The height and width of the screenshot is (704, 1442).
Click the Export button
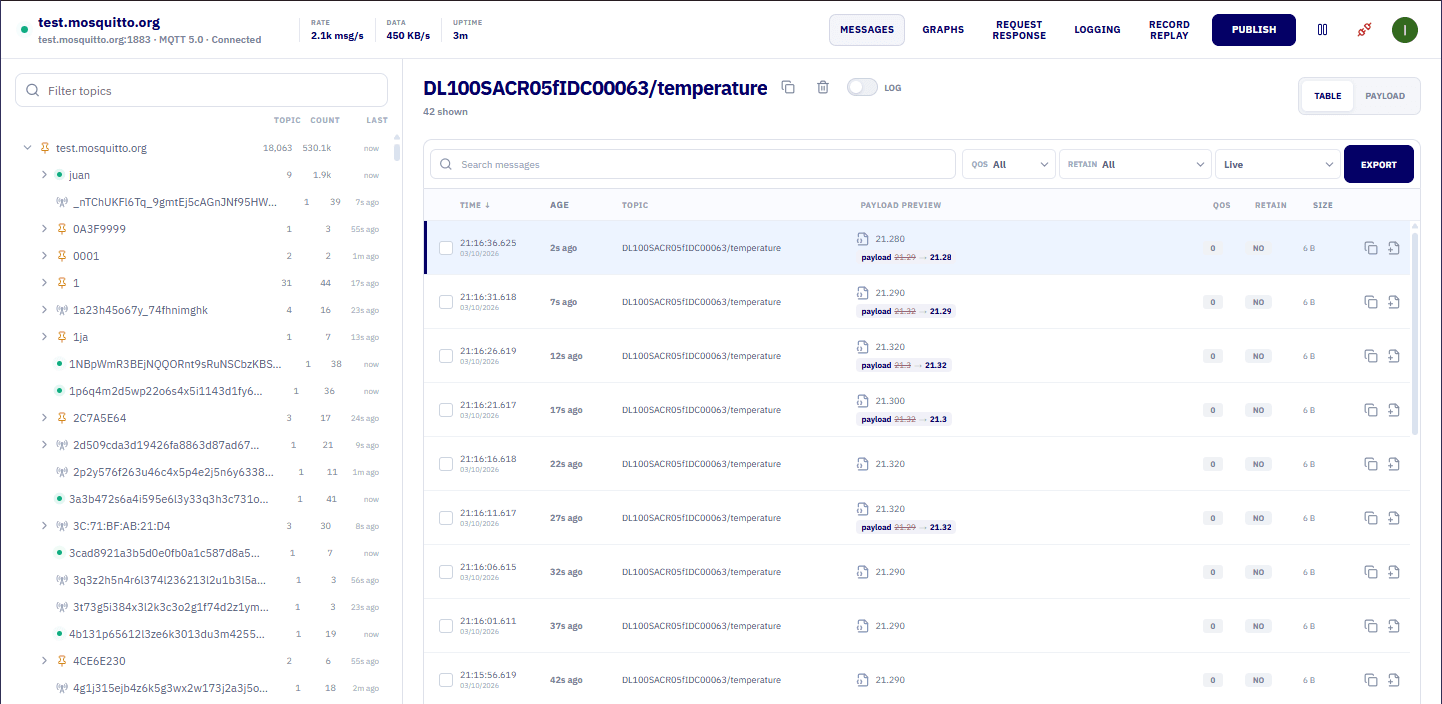coord(1379,164)
